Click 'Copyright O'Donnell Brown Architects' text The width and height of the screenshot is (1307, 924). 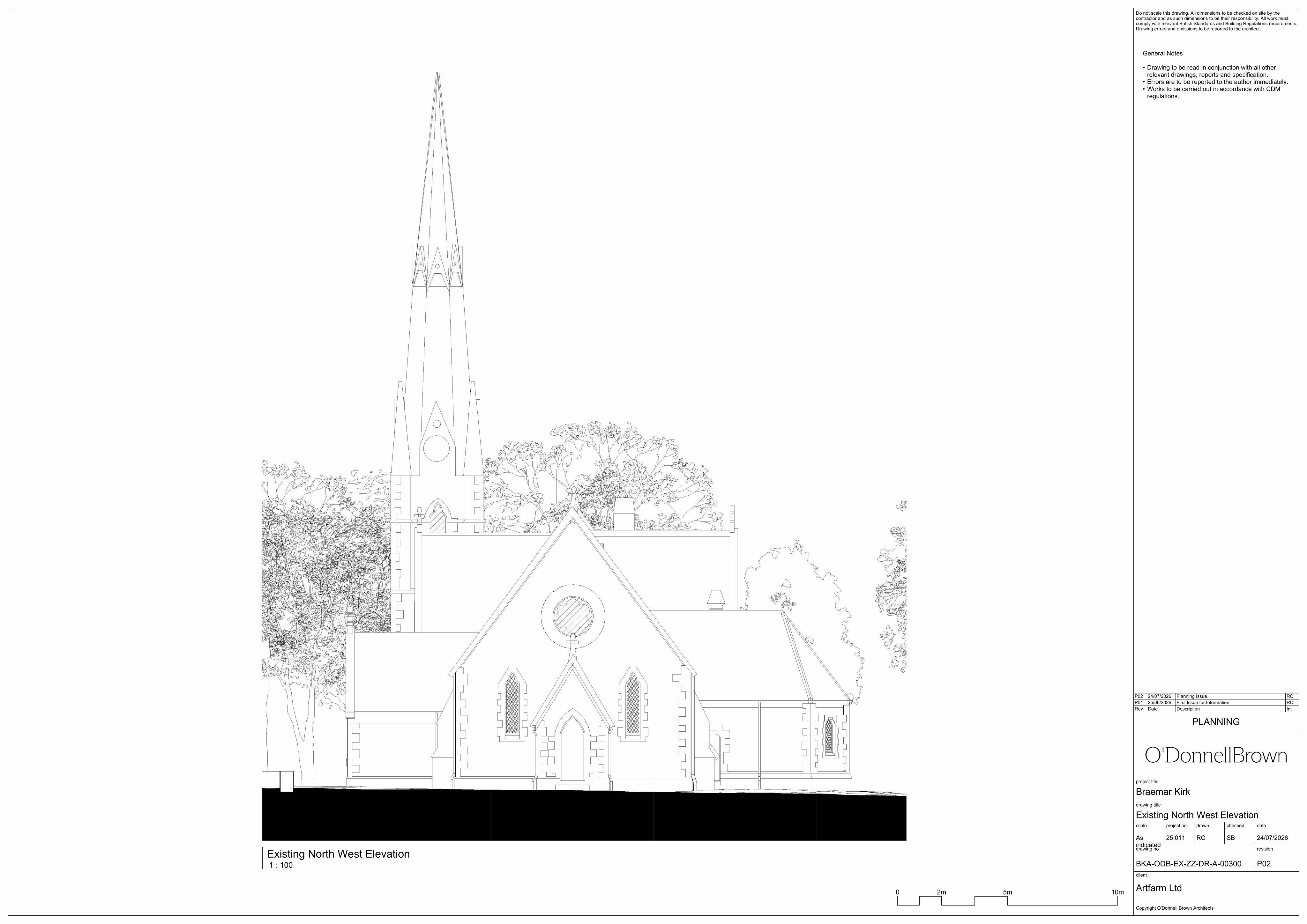1174,908
